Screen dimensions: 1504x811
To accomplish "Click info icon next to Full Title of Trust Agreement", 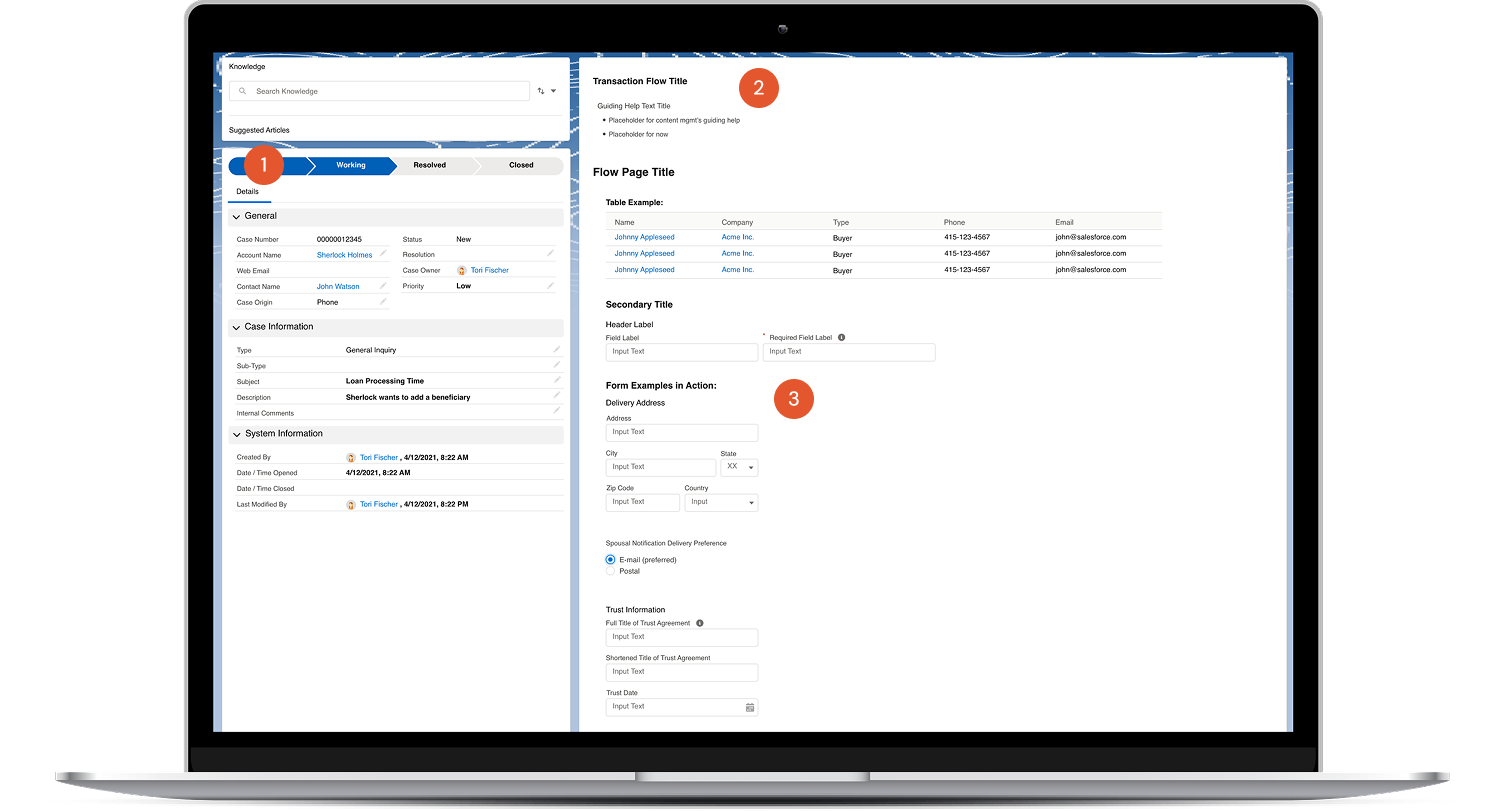I will point(699,623).
